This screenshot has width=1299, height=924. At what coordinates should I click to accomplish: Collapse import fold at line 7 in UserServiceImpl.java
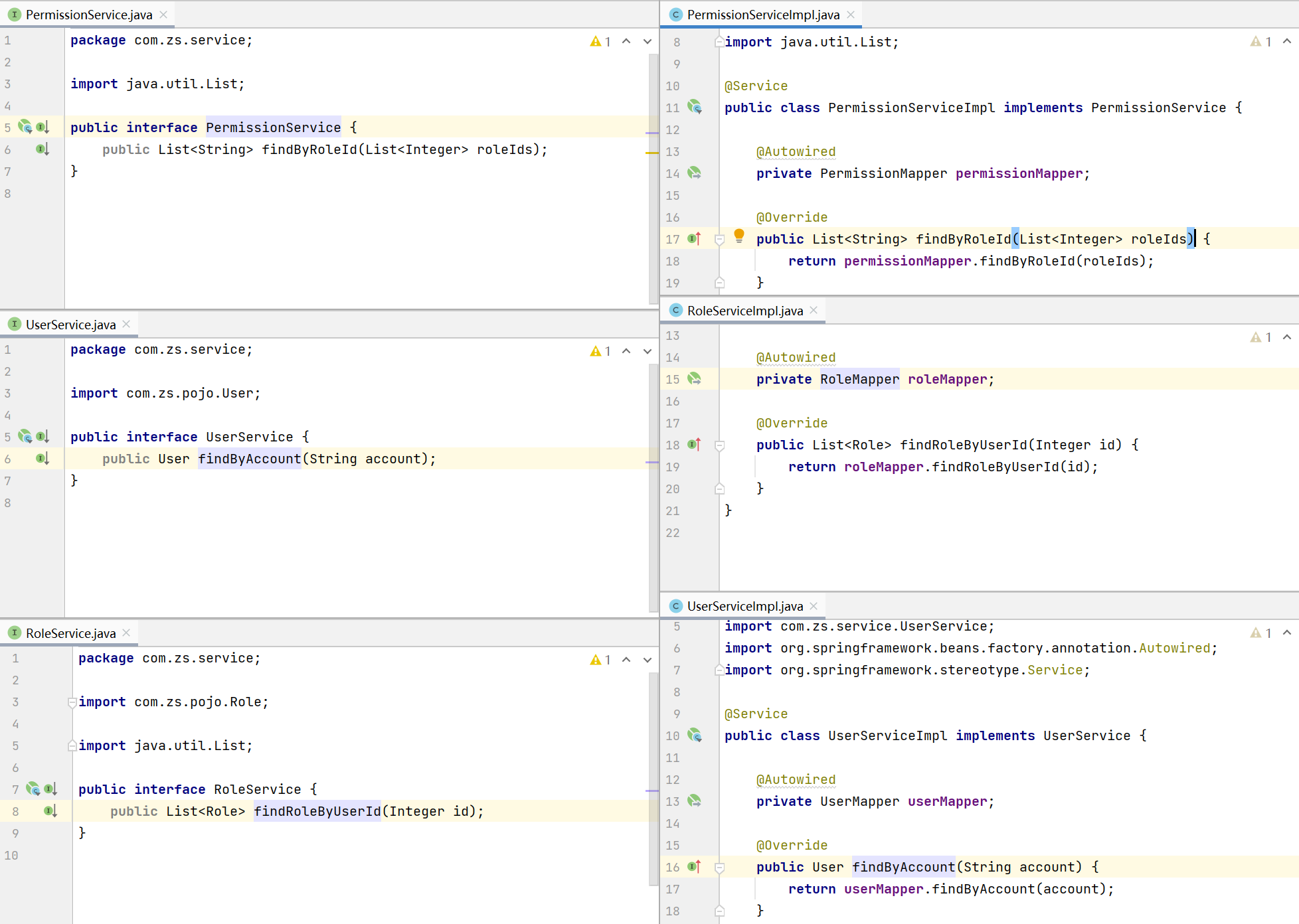click(719, 670)
